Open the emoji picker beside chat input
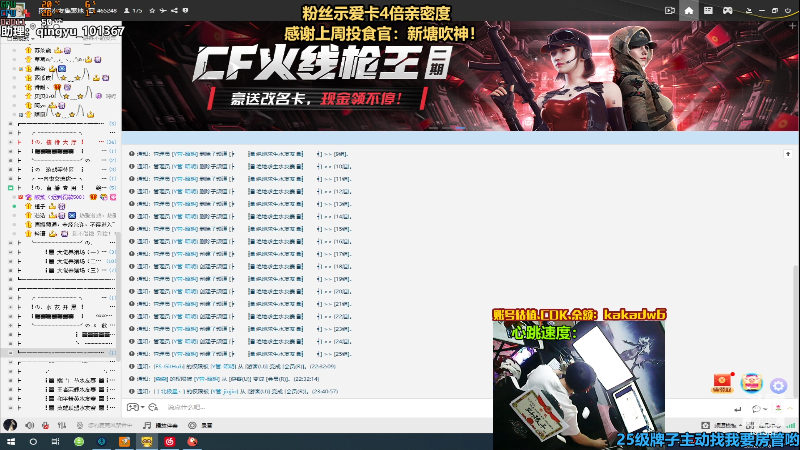The width and height of the screenshot is (800, 450). coord(153,407)
